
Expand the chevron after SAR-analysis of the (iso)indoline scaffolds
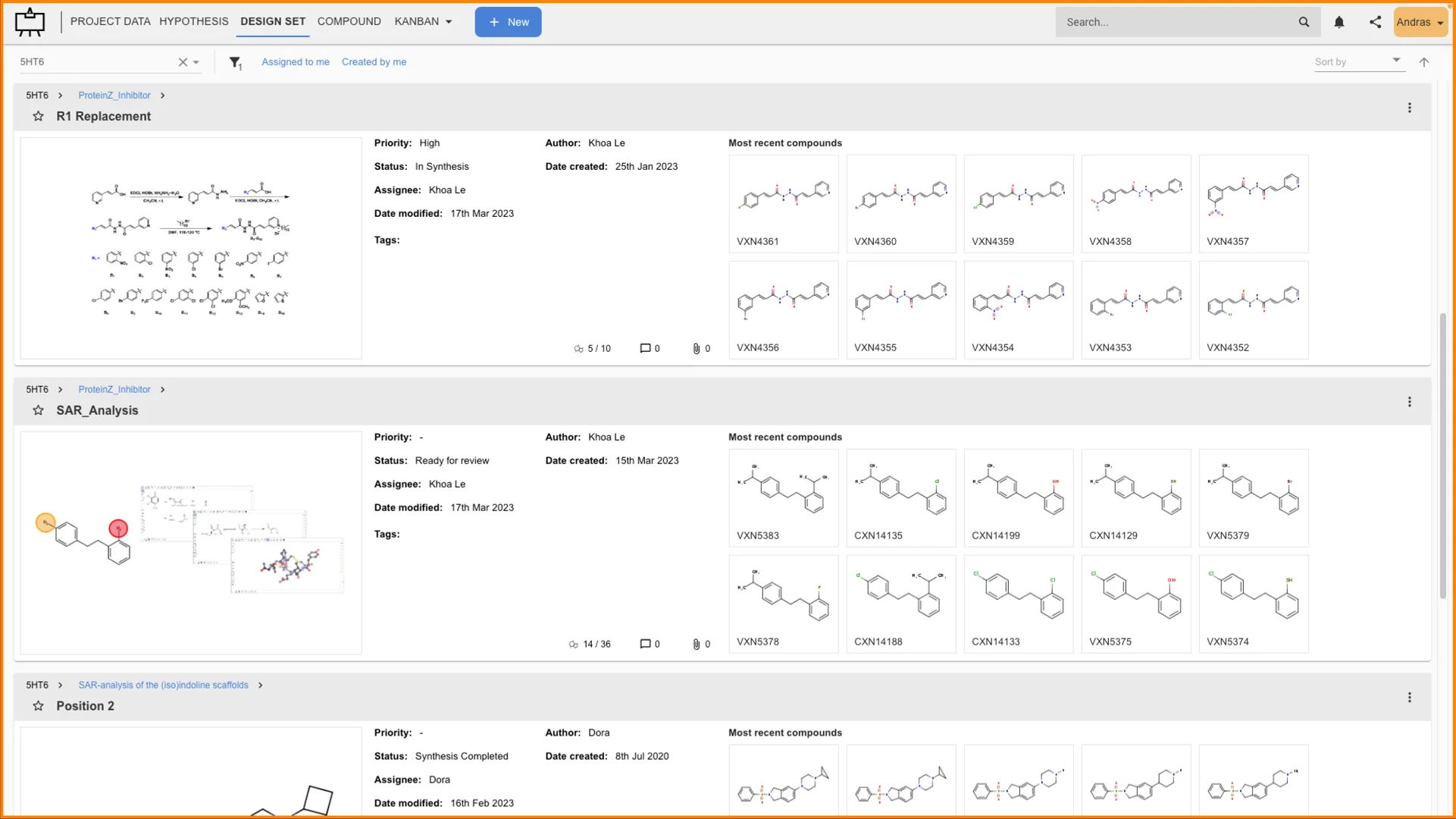[x=260, y=686]
